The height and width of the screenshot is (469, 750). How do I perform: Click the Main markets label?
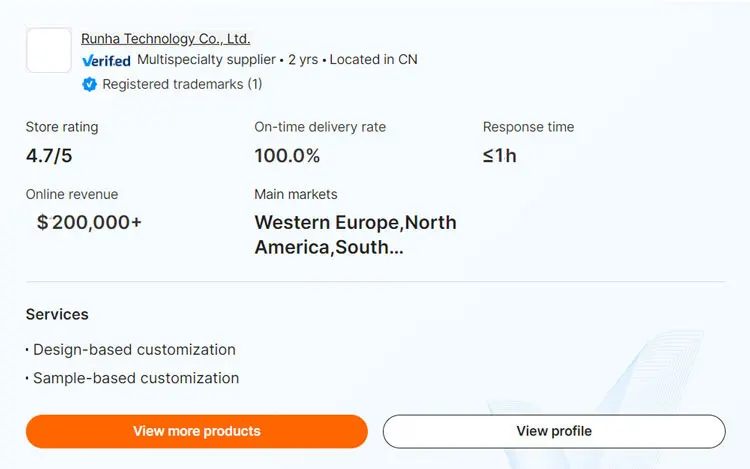pos(296,194)
